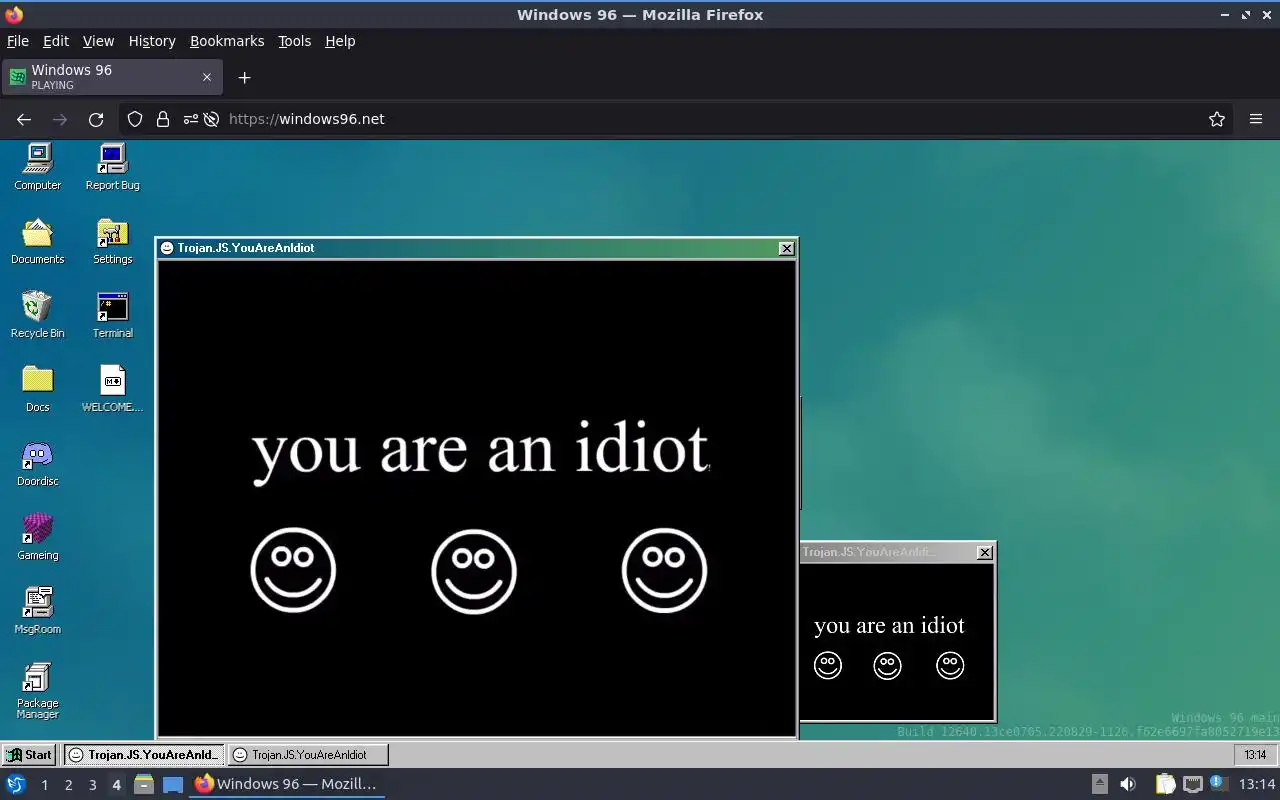Viewport: 1280px width, 800px height.
Task: Click the left smiley in small Trojan window
Action: coord(828,665)
